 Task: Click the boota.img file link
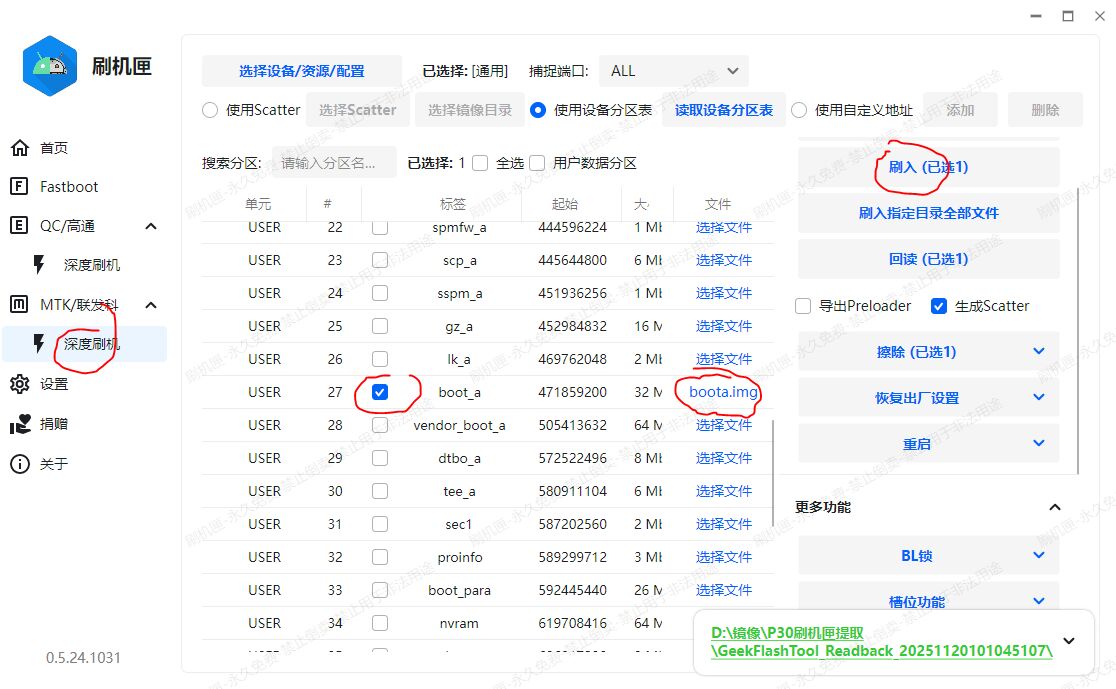[x=723, y=392]
